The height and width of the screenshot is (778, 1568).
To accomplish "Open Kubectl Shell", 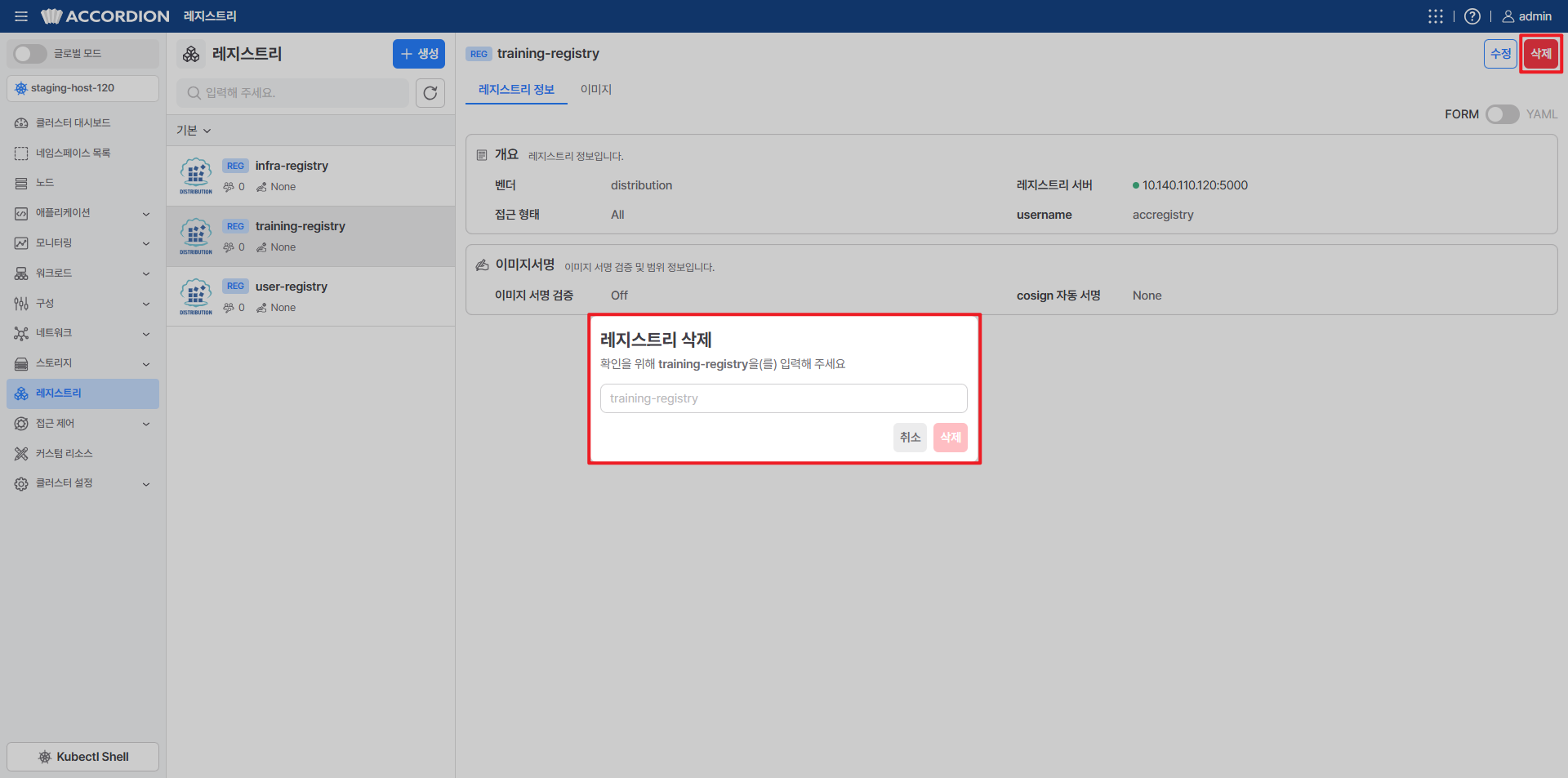I will [82, 757].
